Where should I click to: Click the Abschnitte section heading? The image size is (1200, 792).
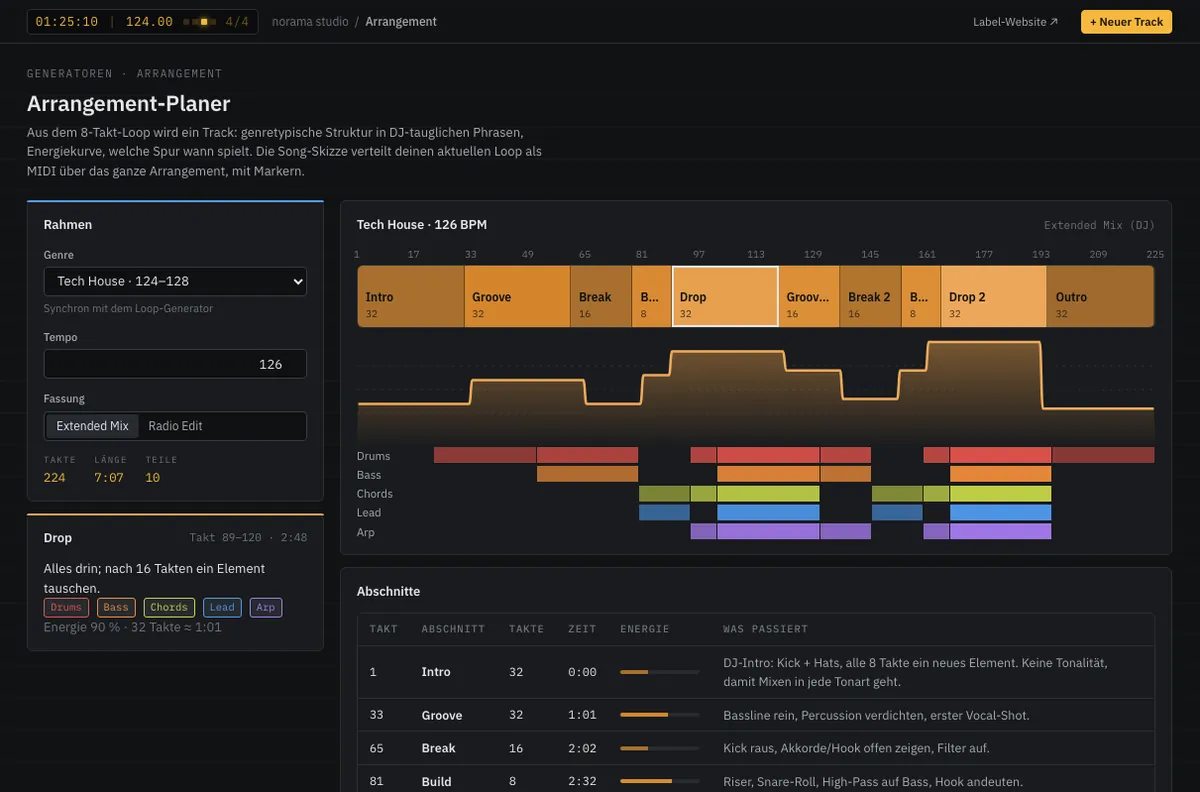click(x=389, y=591)
